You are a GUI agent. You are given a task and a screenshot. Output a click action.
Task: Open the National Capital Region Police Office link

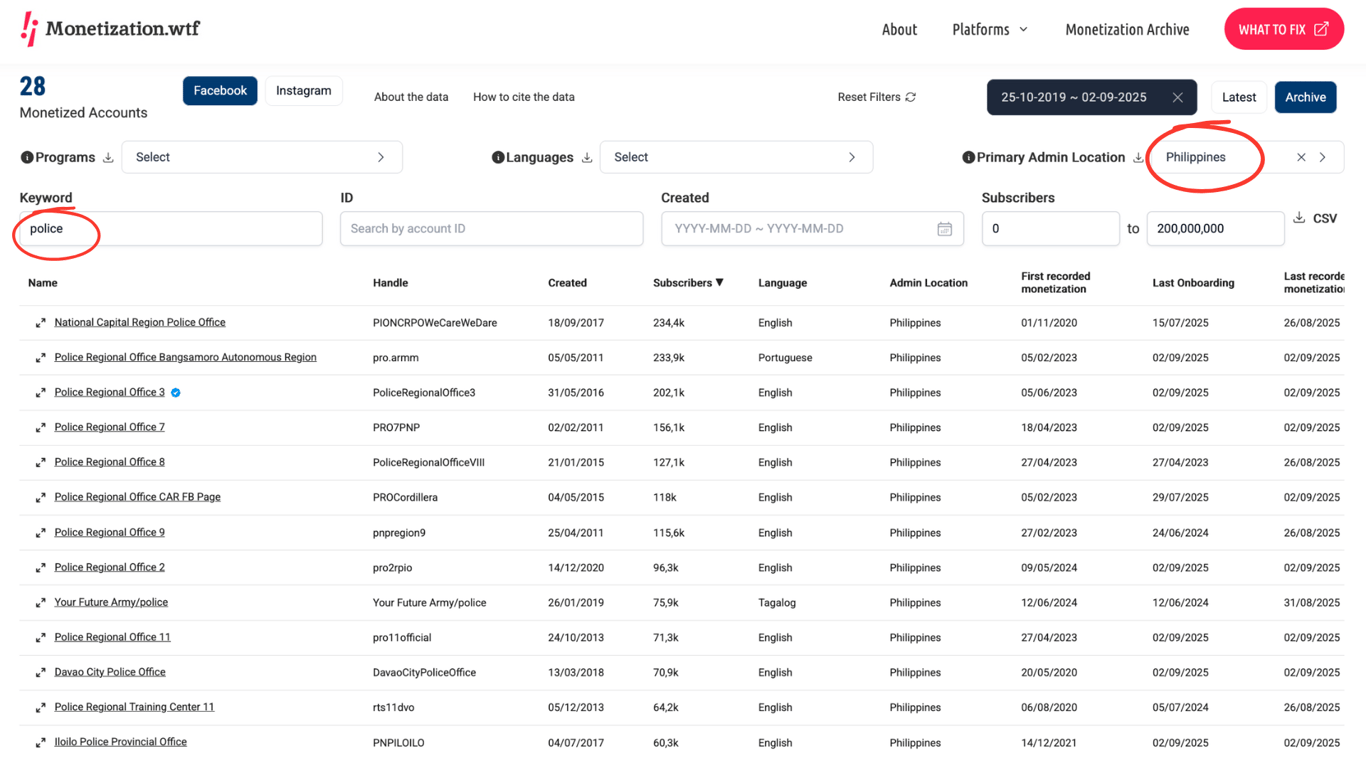click(140, 322)
